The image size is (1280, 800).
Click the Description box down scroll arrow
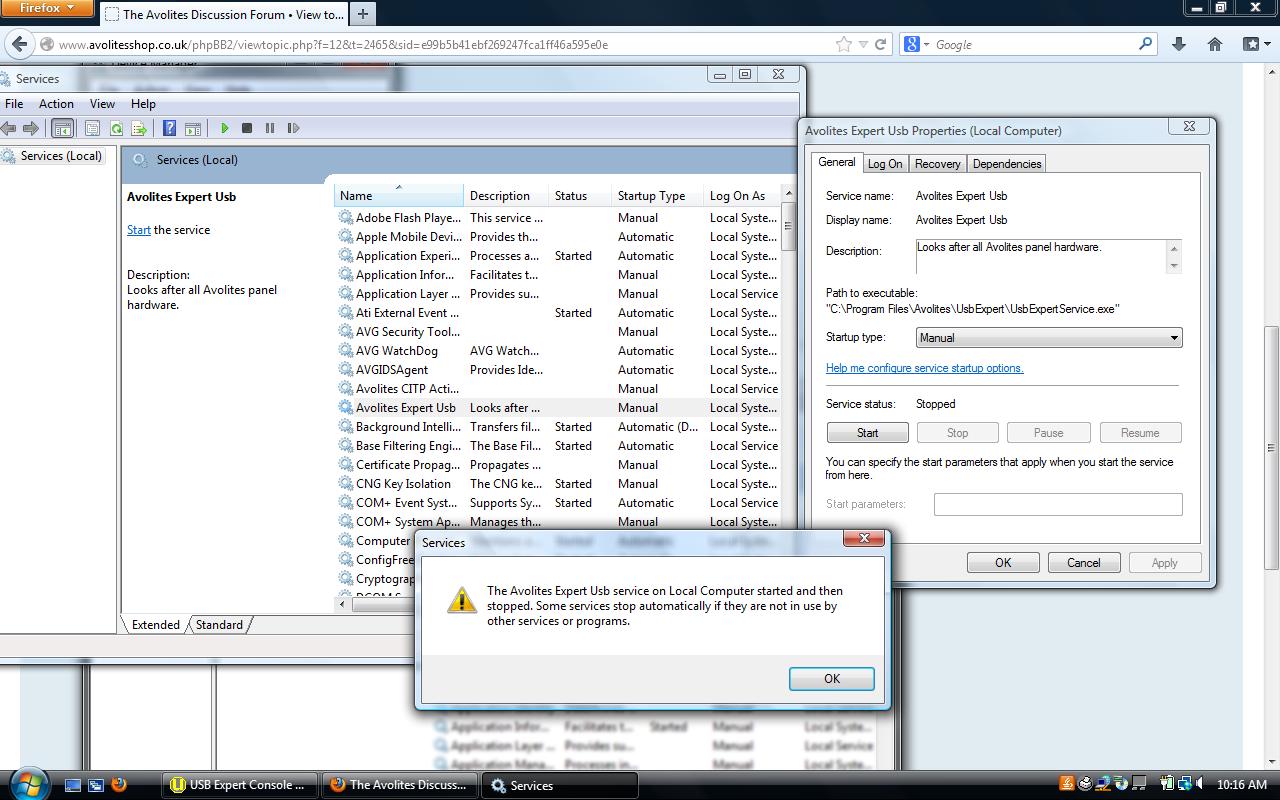click(1175, 265)
